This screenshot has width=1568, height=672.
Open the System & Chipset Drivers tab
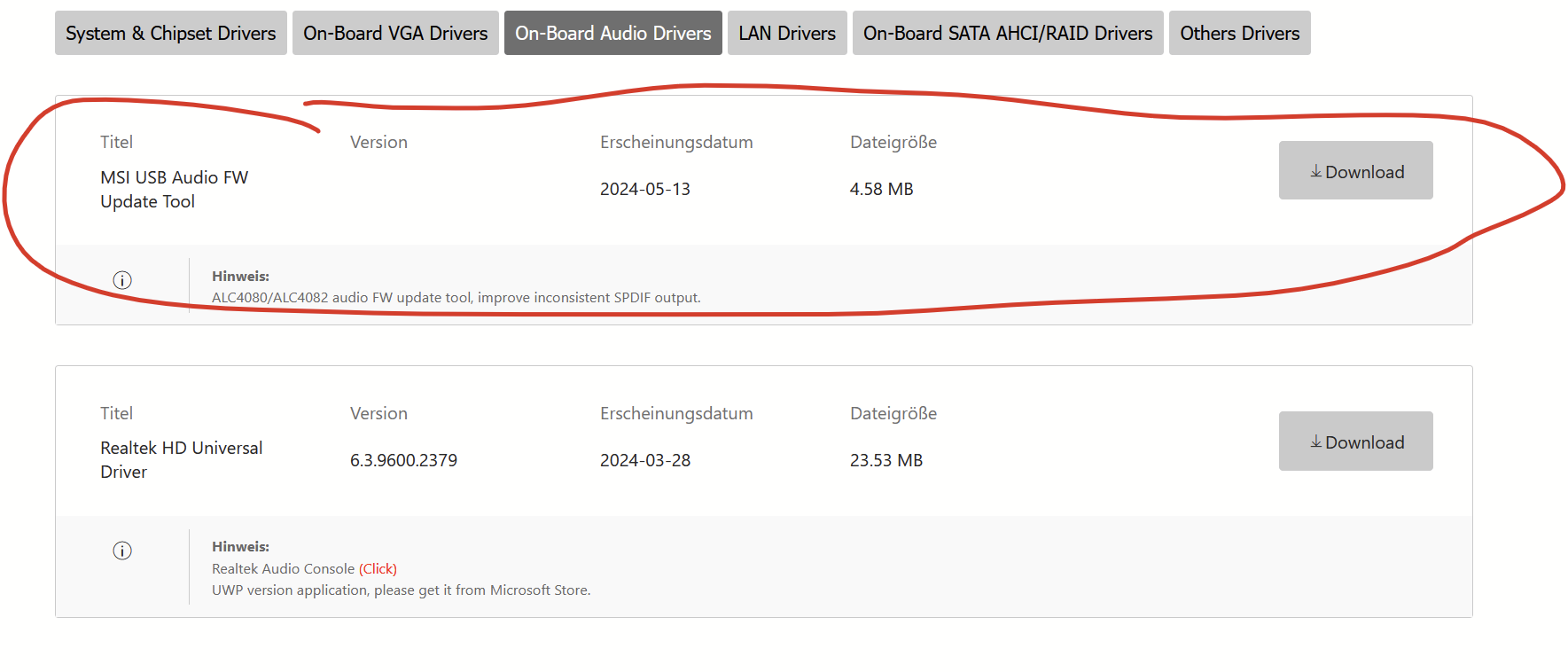[171, 33]
